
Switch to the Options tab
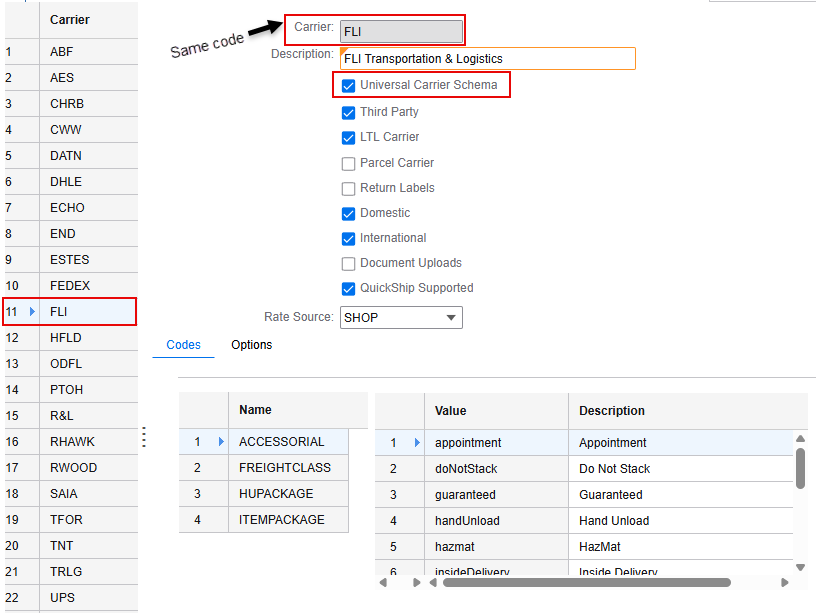coord(251,345)
